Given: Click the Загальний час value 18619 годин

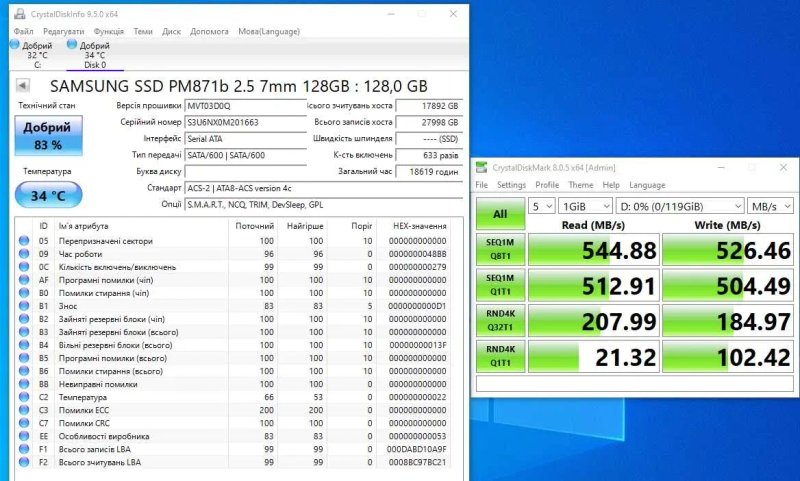Looking at the screenshot, I should pos(429,171).
